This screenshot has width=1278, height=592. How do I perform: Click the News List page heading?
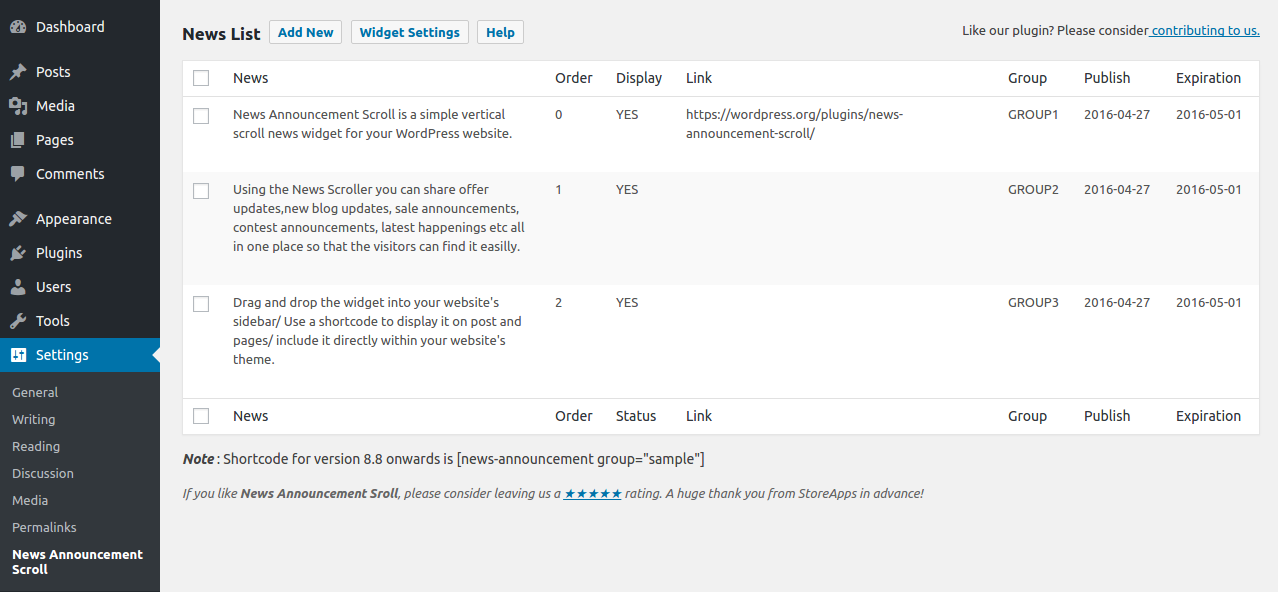point(221,34)
